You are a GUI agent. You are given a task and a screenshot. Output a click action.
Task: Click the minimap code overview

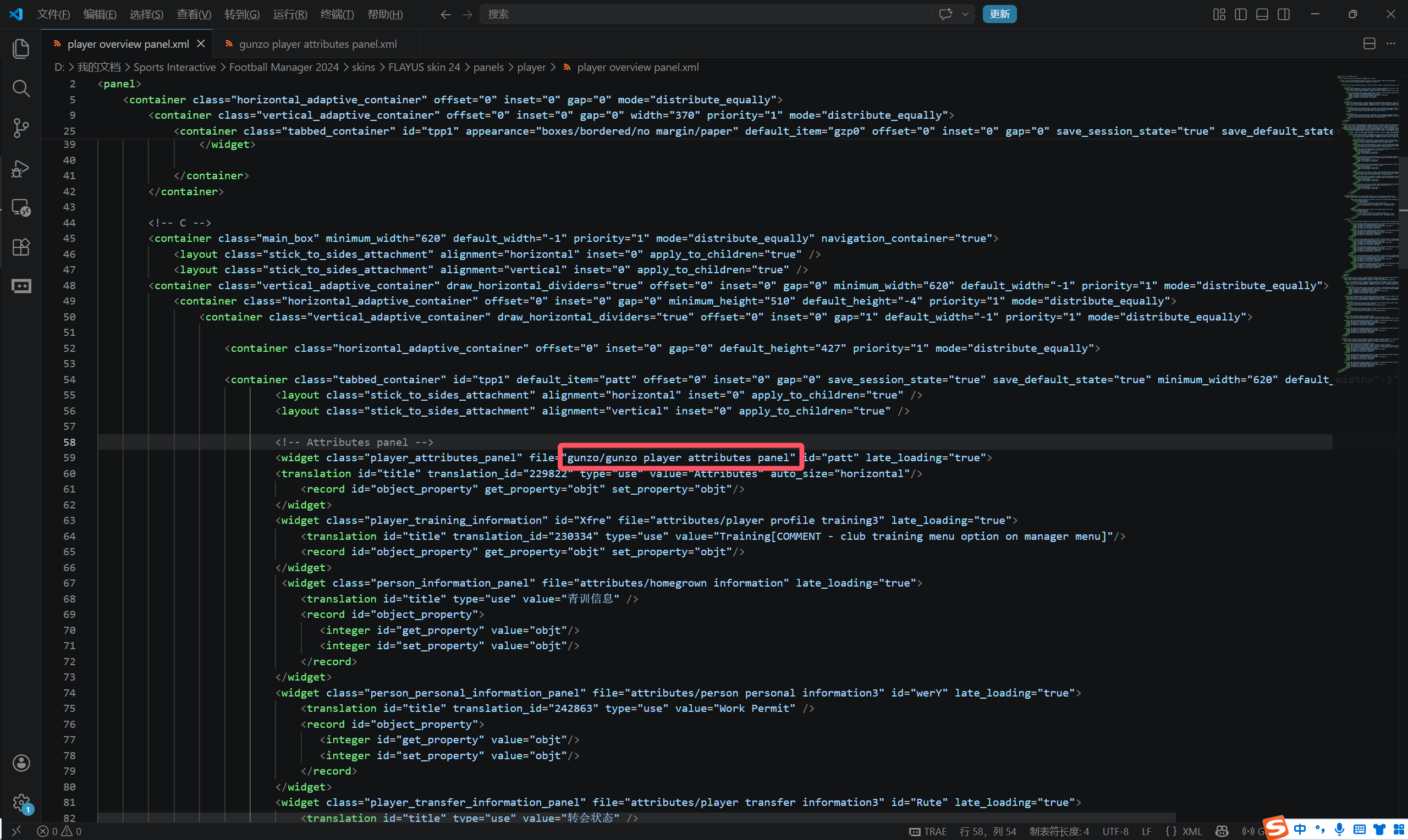coord(1367,226)
